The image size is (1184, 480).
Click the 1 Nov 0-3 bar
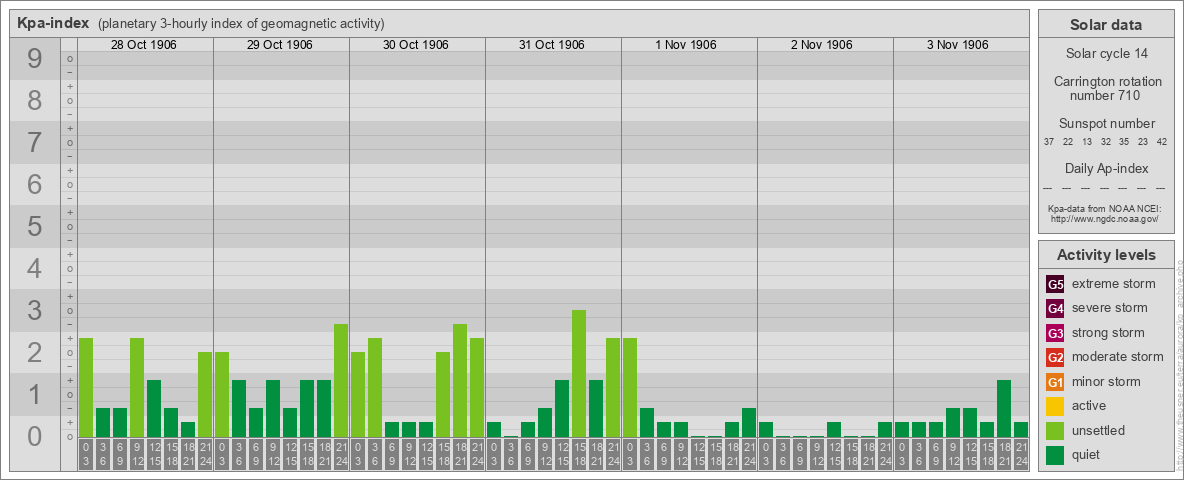[x=630, y=387]
